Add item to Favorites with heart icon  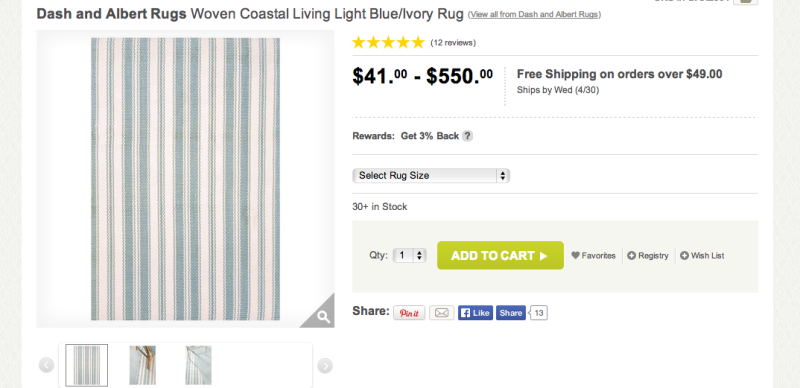tap(593, 256)
